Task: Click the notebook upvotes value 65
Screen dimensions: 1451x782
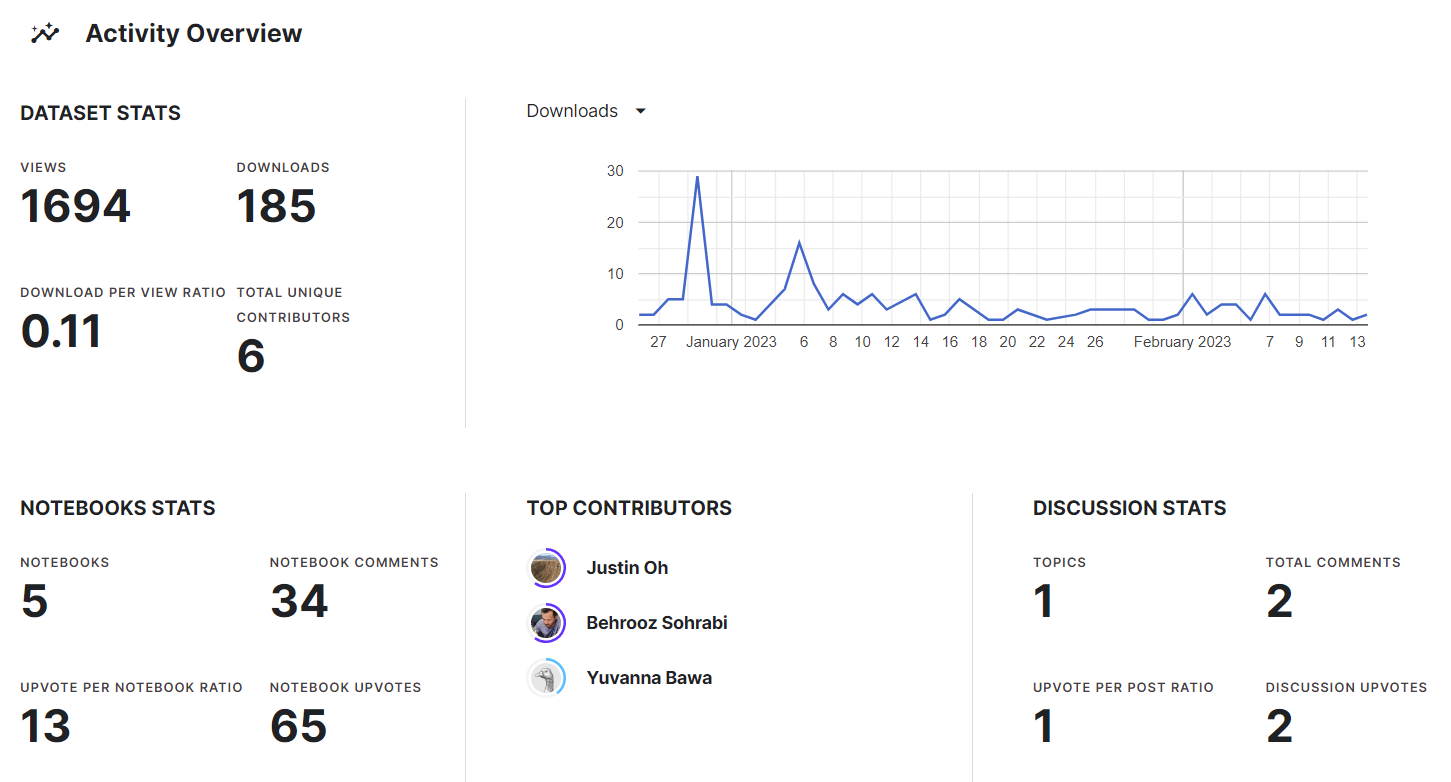Action: coord(299,726)
